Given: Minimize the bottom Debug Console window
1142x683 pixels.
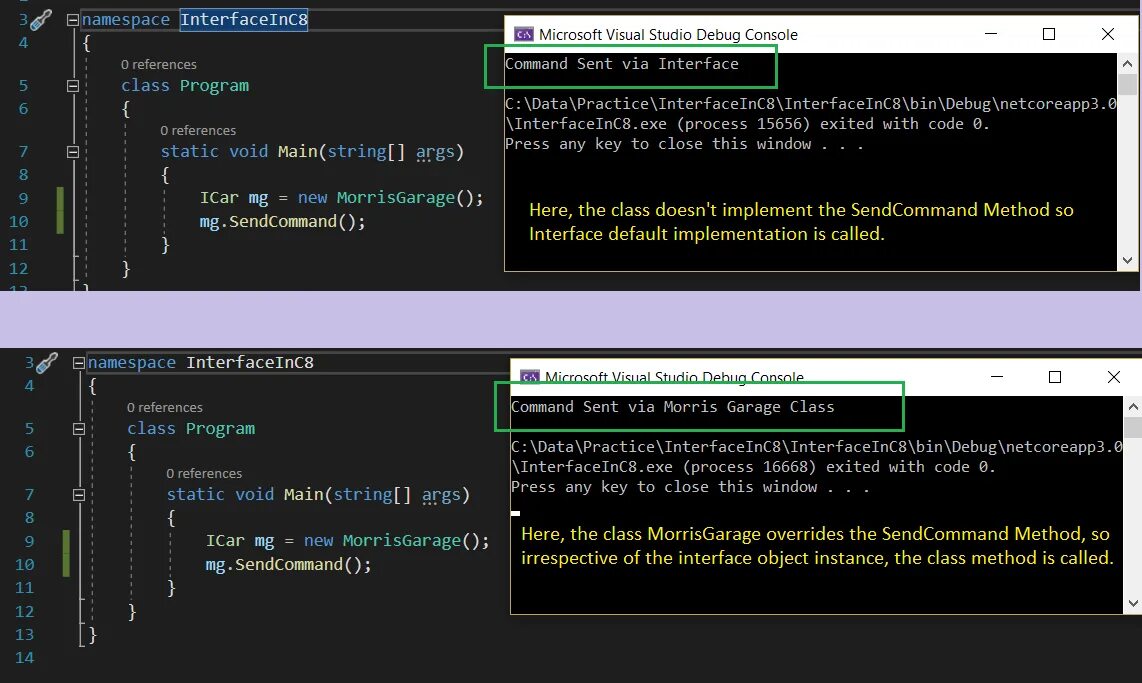Looking at the screenshot, I should 997,376.
